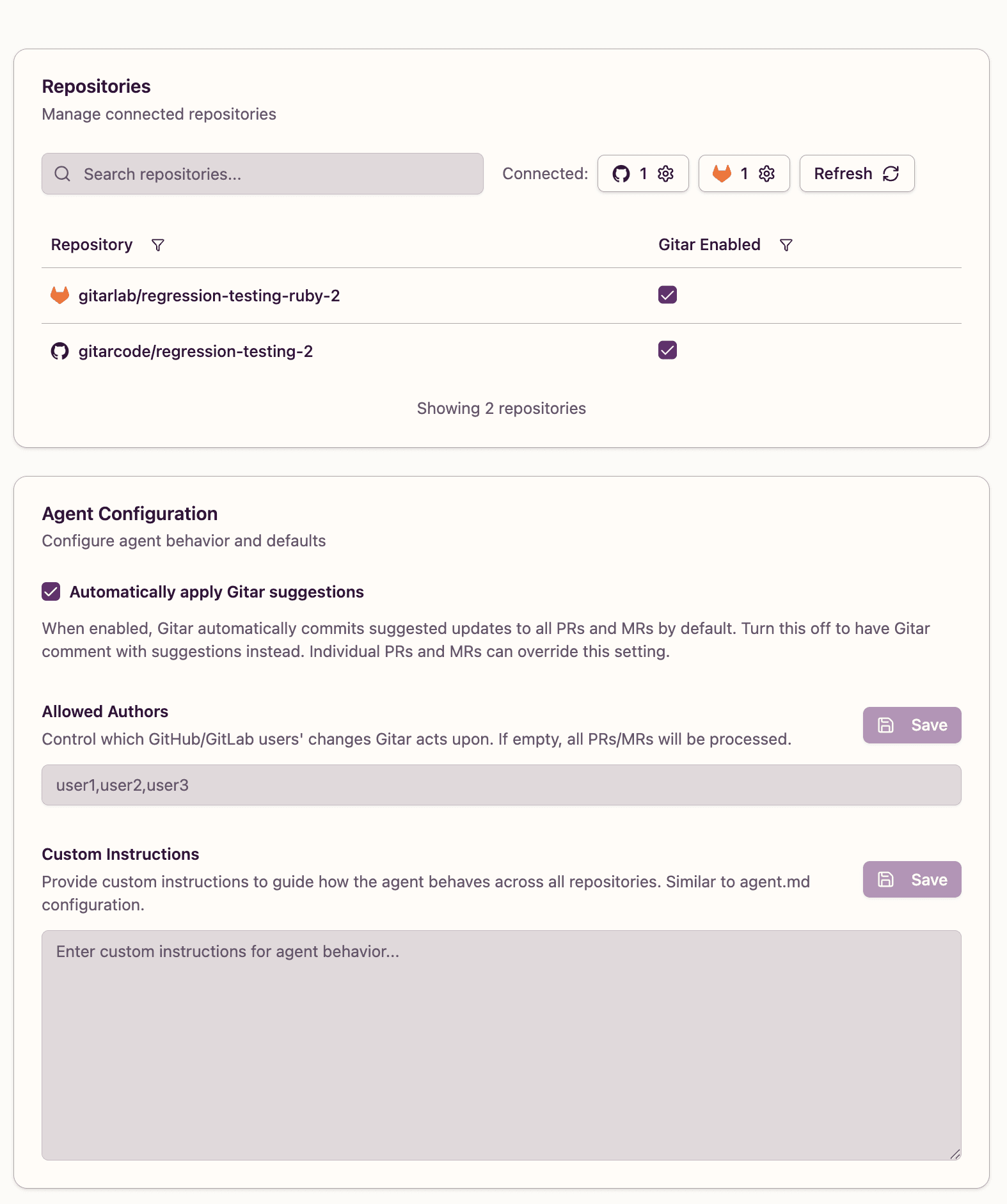Click the GitHub icon beside gitarcode/regression-testing-2
Viewport: 1007px width, 1204px height.
[59, 351]
